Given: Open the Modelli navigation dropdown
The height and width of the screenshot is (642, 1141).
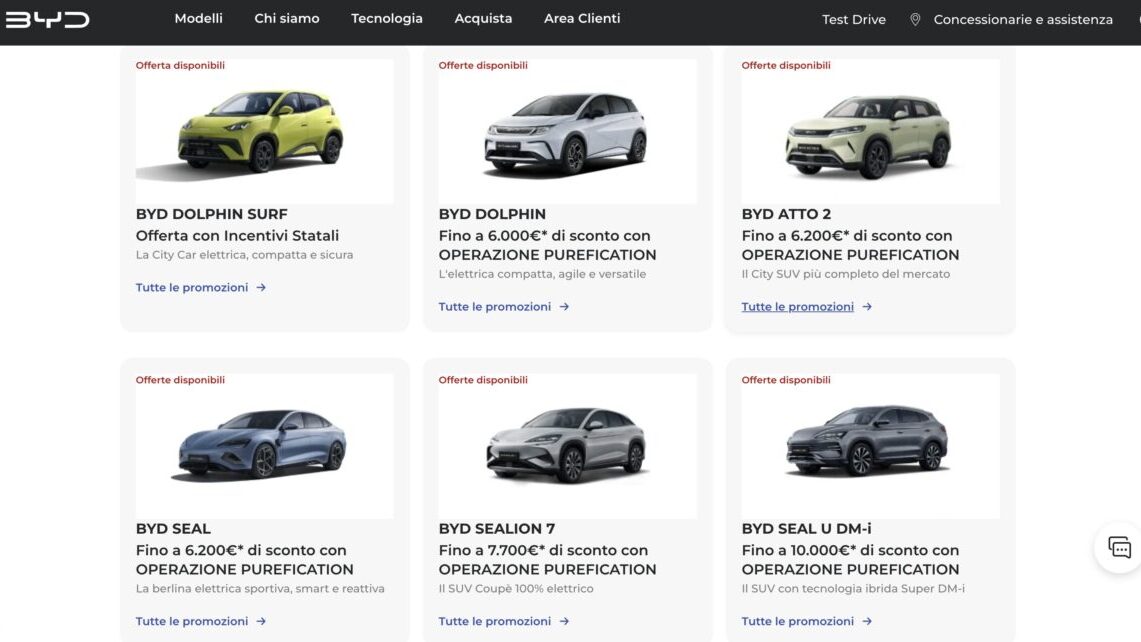Looking at the screenshot, I should [x=199, y=18].
